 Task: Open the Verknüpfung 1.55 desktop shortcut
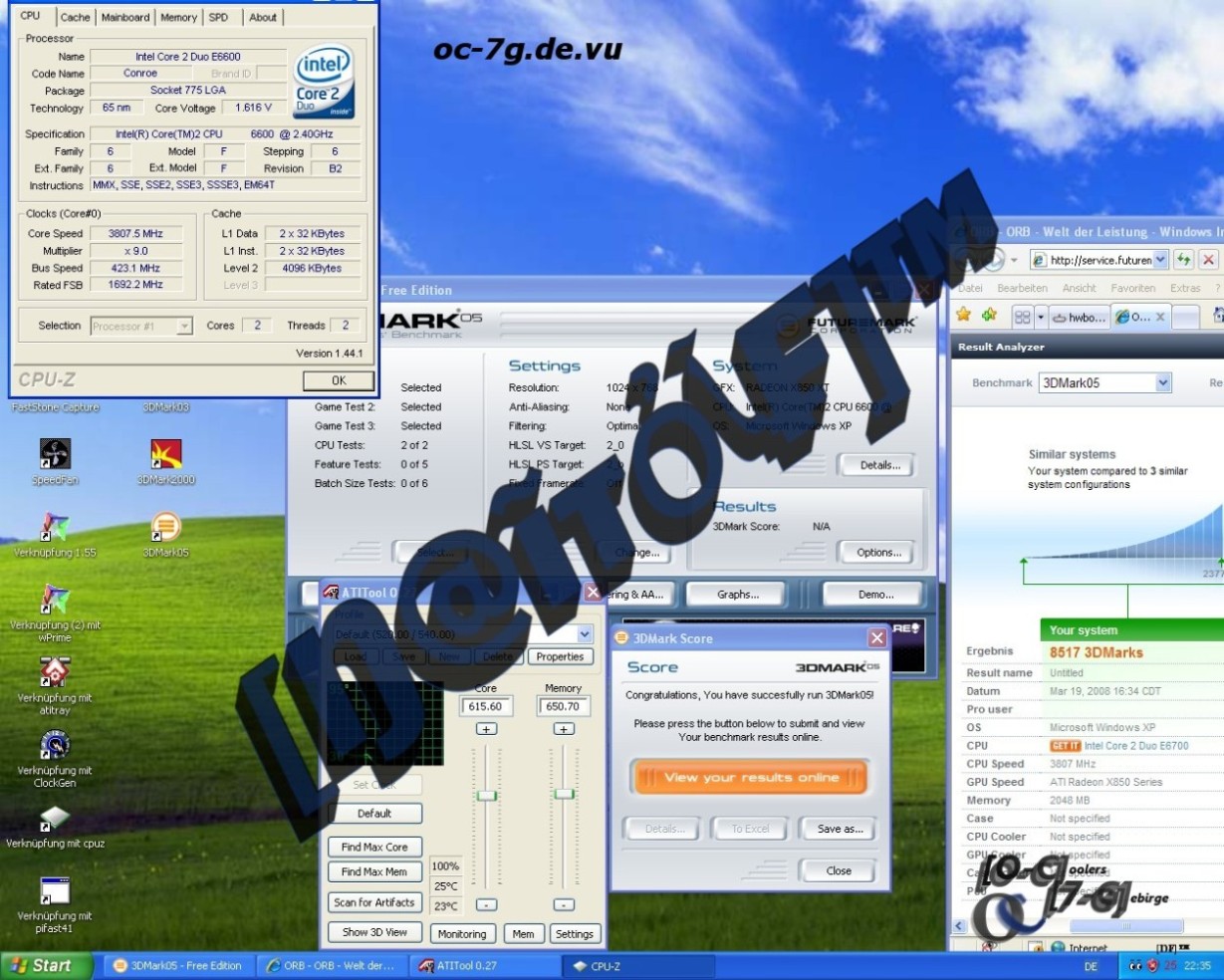coord(55,534)
